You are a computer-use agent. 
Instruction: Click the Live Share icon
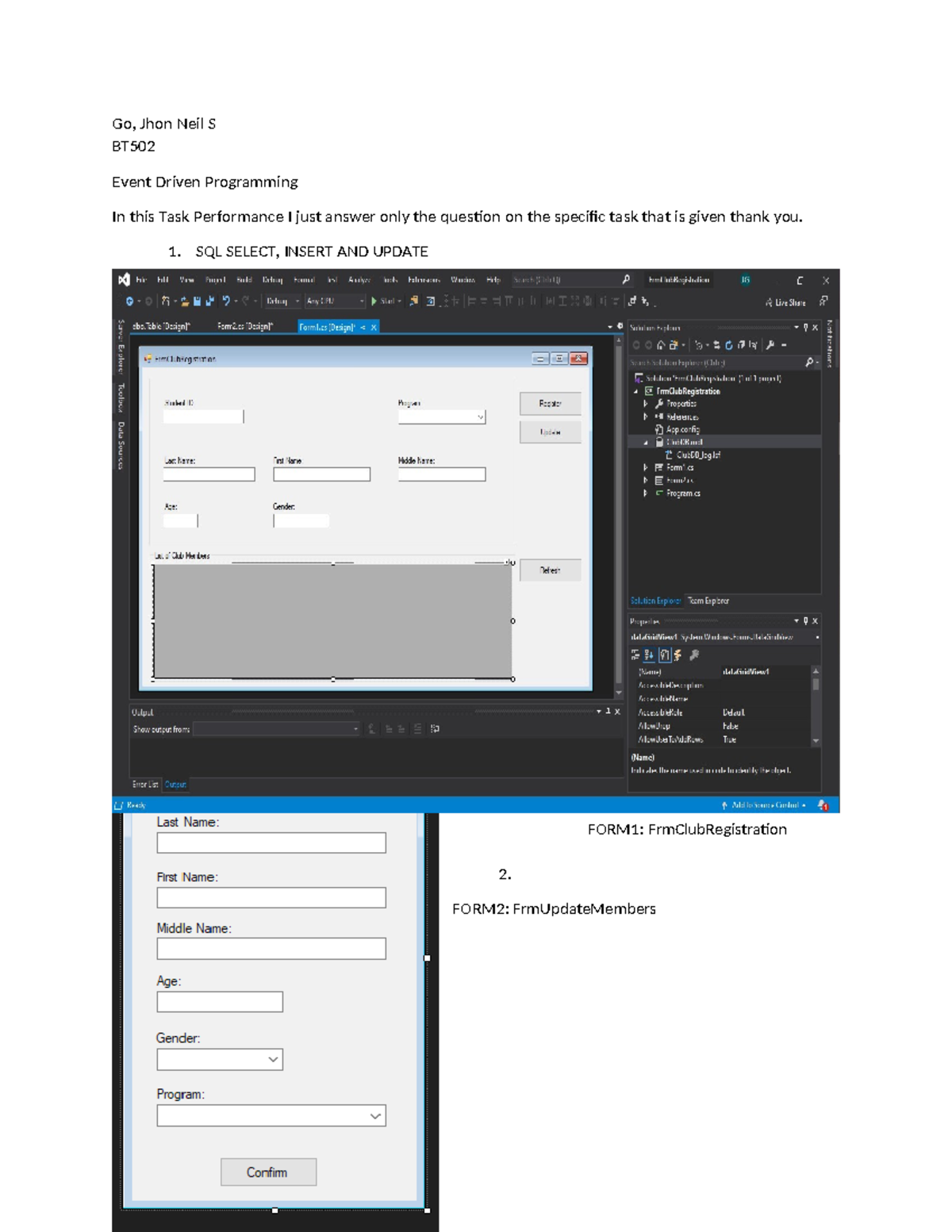coord(769,302)
